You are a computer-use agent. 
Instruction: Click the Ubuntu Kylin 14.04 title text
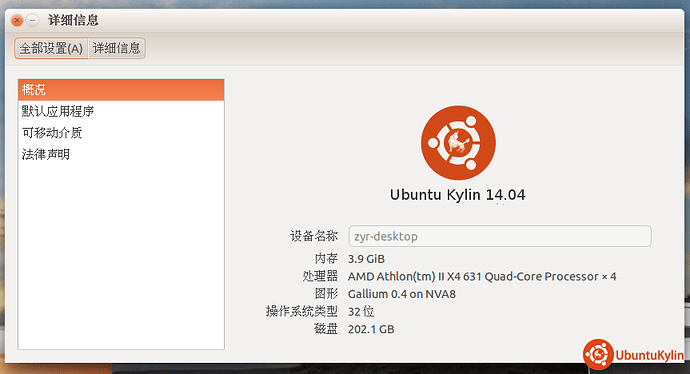point(458,195)
